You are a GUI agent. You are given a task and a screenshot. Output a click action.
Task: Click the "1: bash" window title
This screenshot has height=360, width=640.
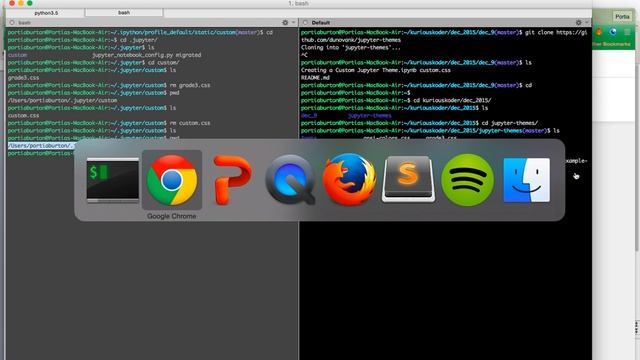pos(298,3)
